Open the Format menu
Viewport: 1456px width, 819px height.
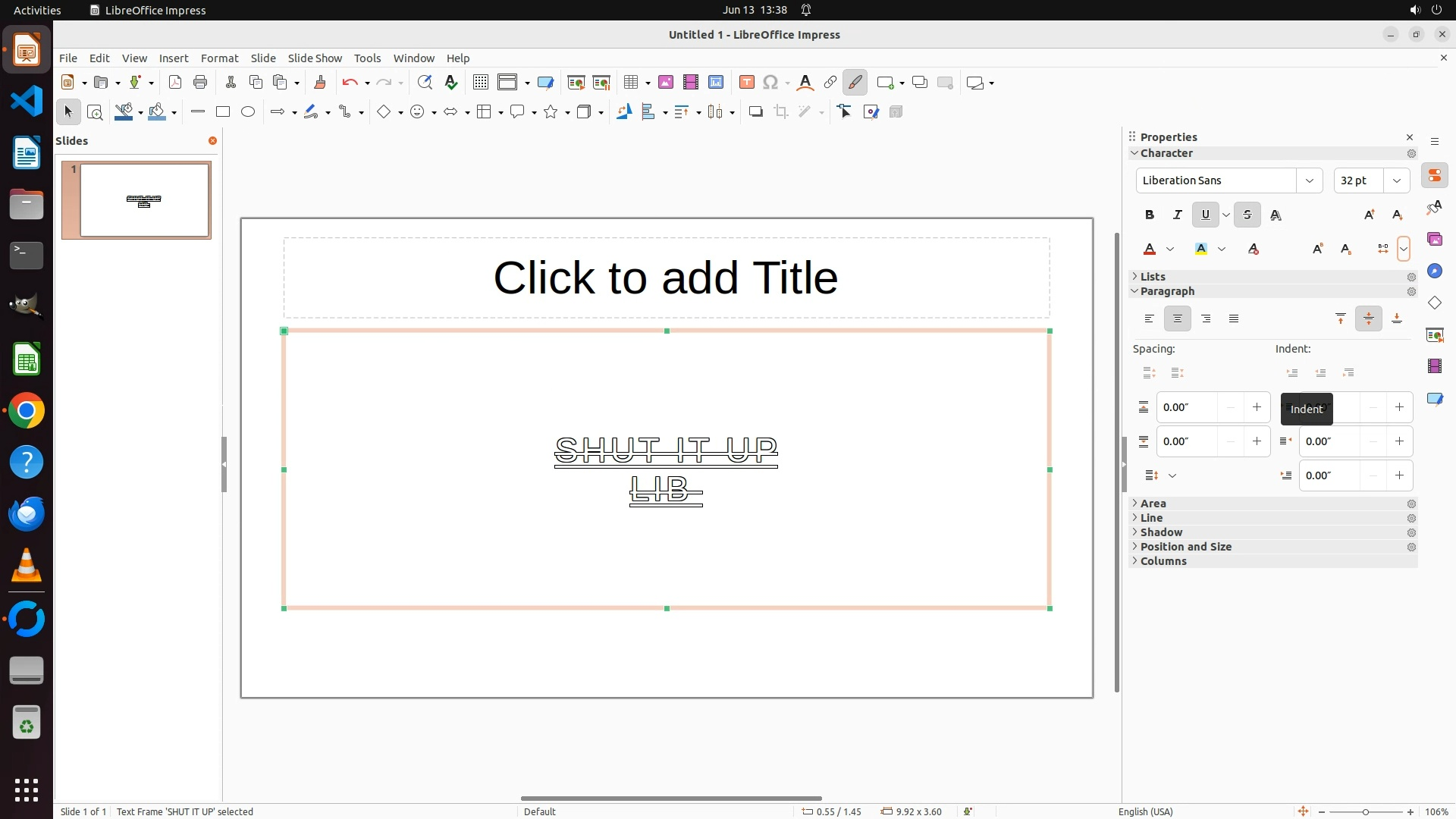click(219, 58)
